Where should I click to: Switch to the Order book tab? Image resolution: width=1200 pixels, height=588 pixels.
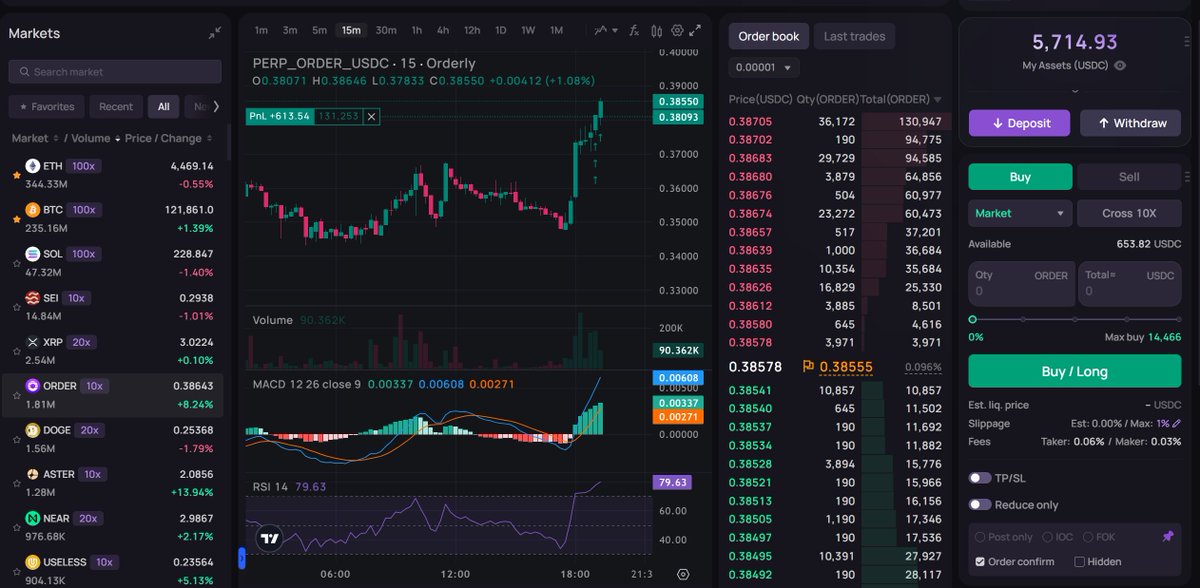769,36
